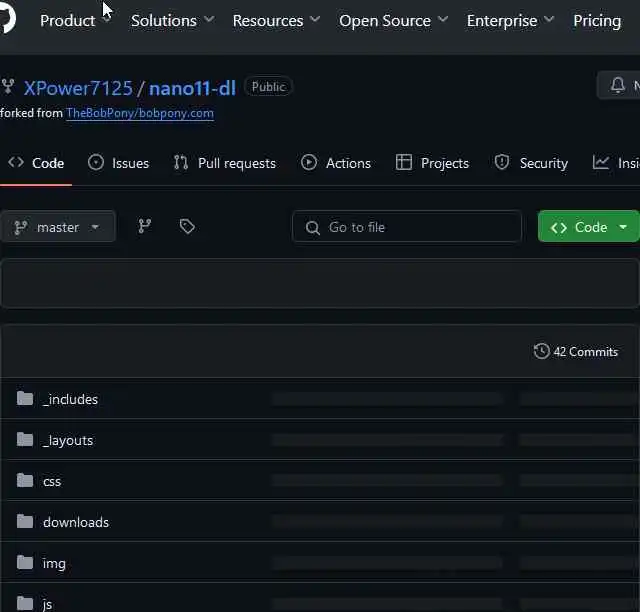Image resolution: width=640 pixels, height=612 pixels.
Task: Click the GitHub logo icon
Action: click(x=7, y=19)
